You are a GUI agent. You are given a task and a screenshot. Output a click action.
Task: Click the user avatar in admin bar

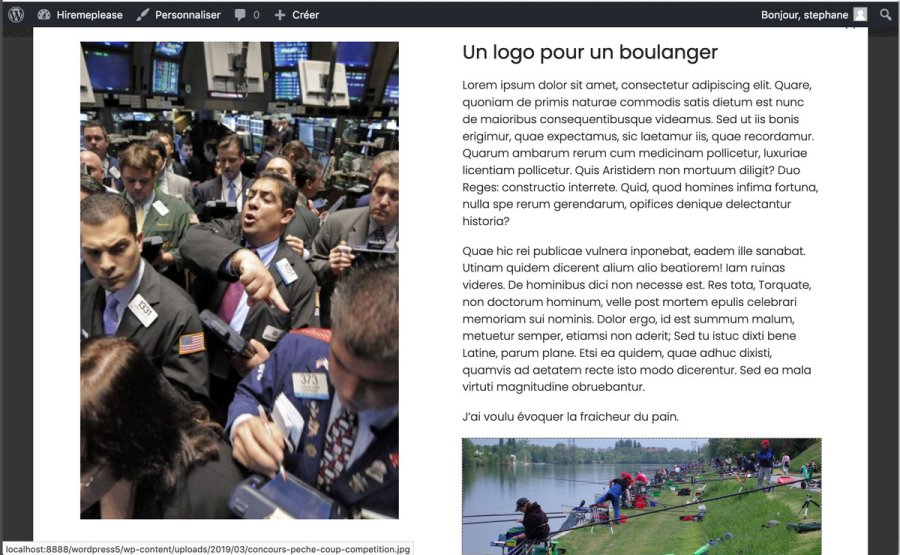click(860, 15)
